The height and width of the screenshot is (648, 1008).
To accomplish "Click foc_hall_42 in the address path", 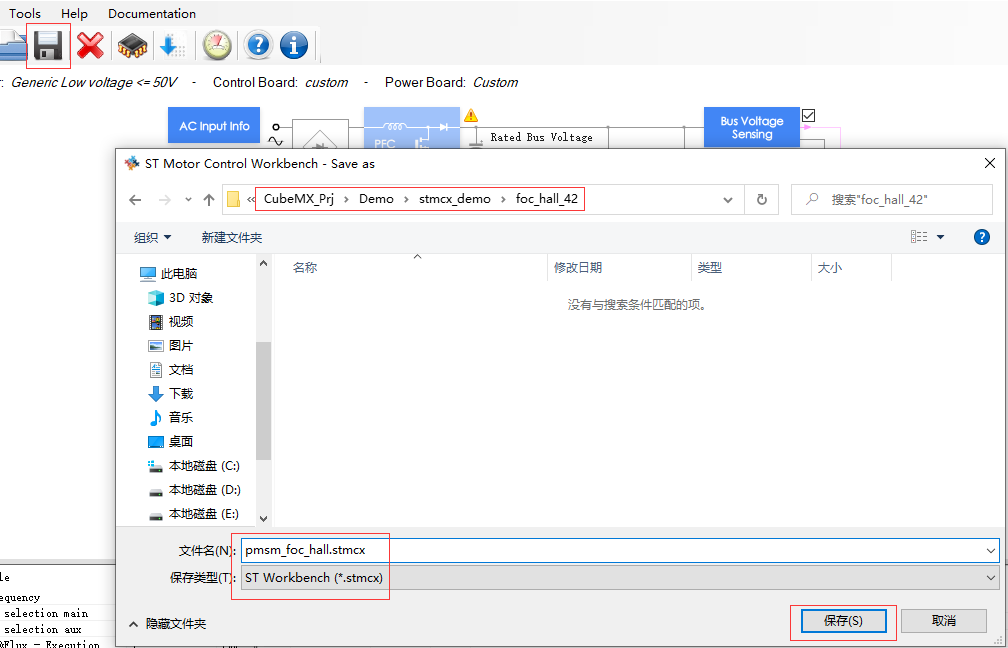I will coord(546,199).
